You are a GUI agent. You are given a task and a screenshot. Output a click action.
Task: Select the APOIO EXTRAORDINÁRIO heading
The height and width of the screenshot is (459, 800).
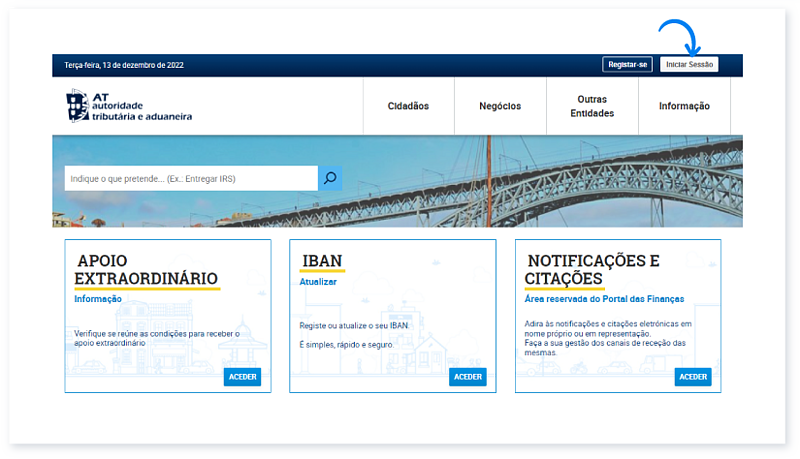point(146,269)
